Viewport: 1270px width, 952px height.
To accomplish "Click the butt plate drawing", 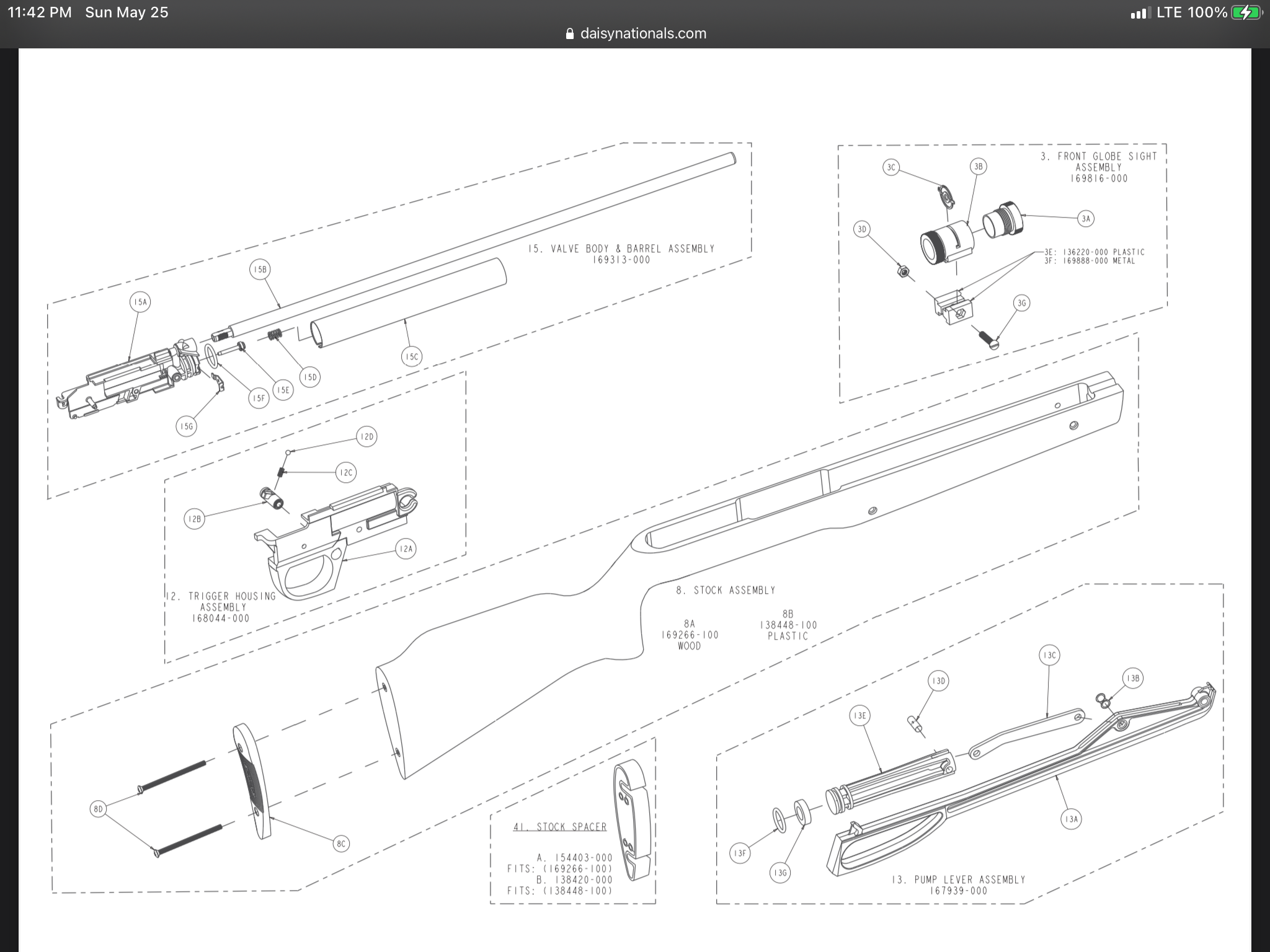I will [252, 781].
